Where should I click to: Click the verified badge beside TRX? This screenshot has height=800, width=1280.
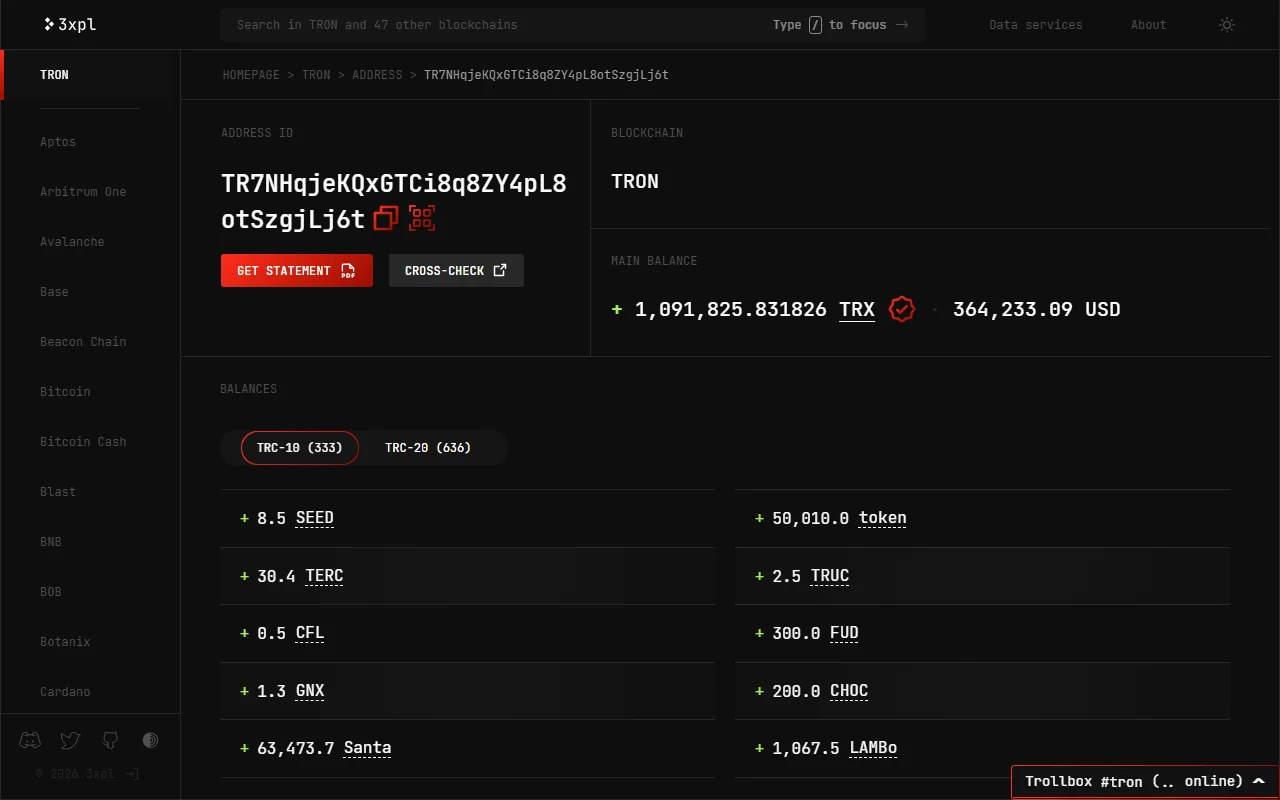(902, 309)
